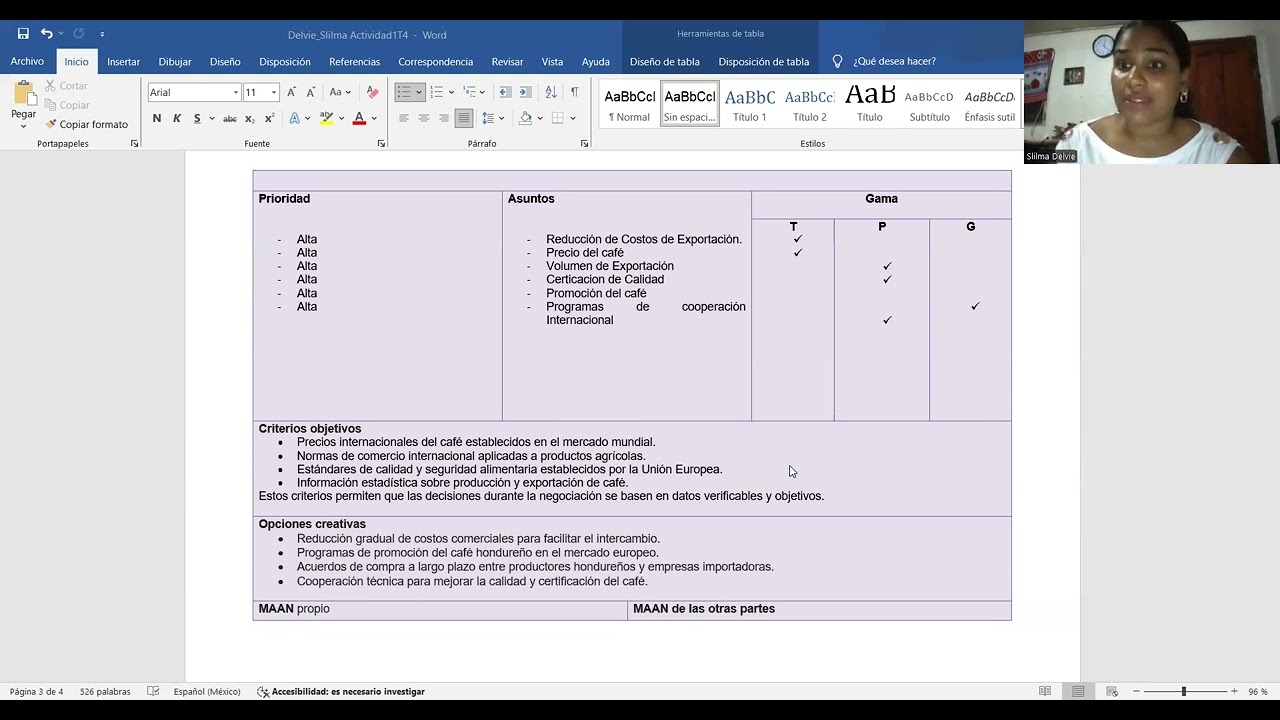This screenshot has width=1280, height=720.
Task: Open the change case Aa dropdown
Action: (x=340, y=92)
